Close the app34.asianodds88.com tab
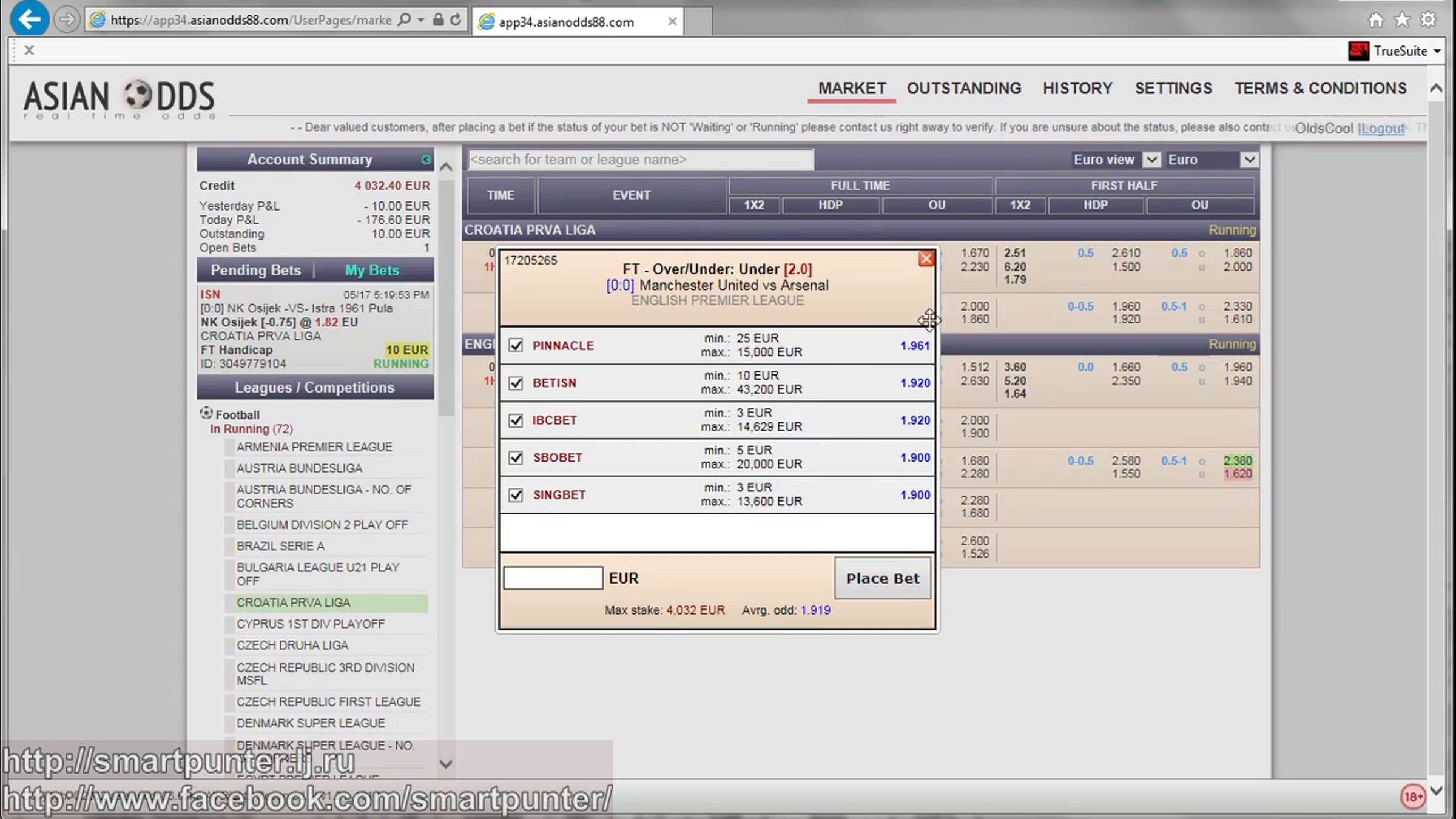Viewport: 1456px width, 819px height. coord(672,22)
